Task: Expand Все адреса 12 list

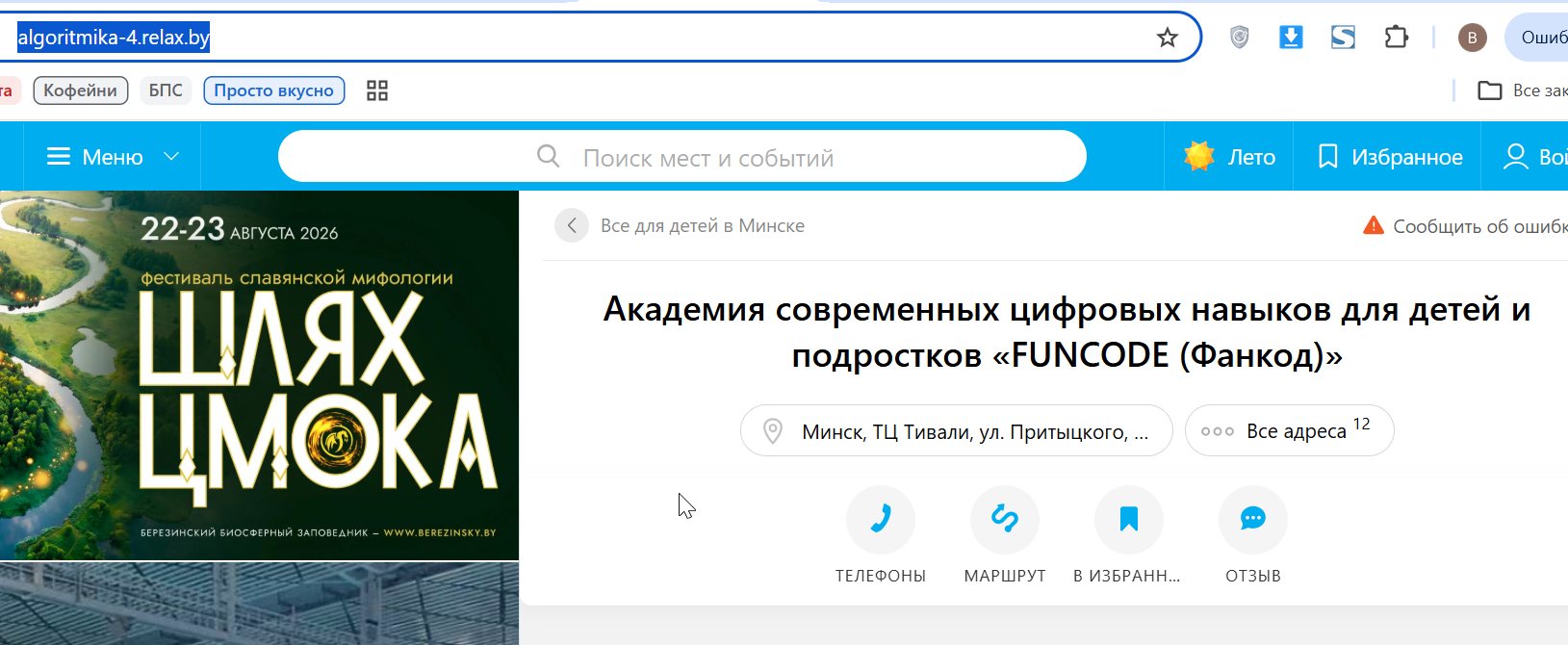Action: 1290,430
